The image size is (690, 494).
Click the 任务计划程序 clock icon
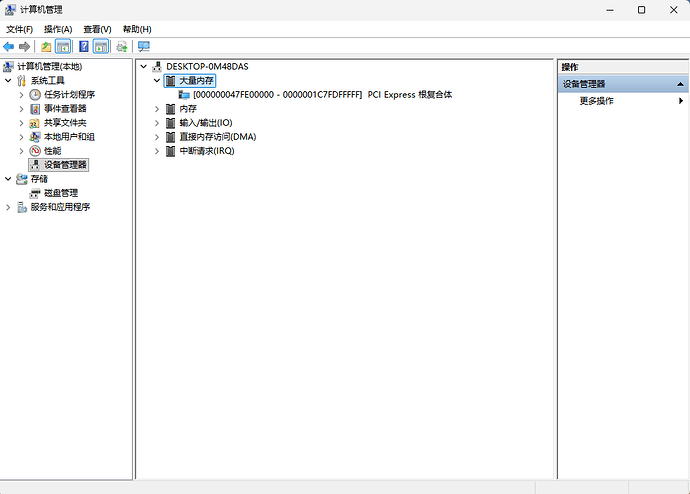pyautogui.click(x=35, y=95)
